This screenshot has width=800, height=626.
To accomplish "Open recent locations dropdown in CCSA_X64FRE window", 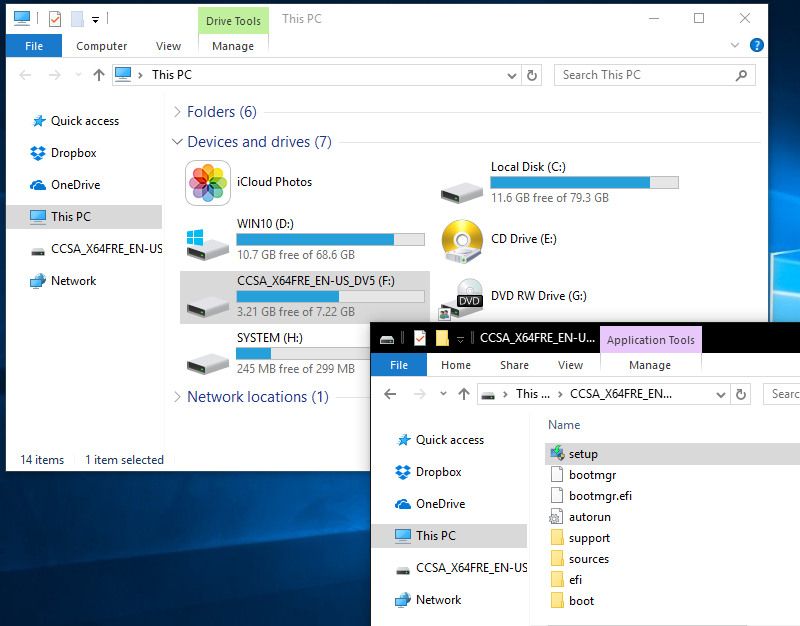I will (x=443, y=394).
